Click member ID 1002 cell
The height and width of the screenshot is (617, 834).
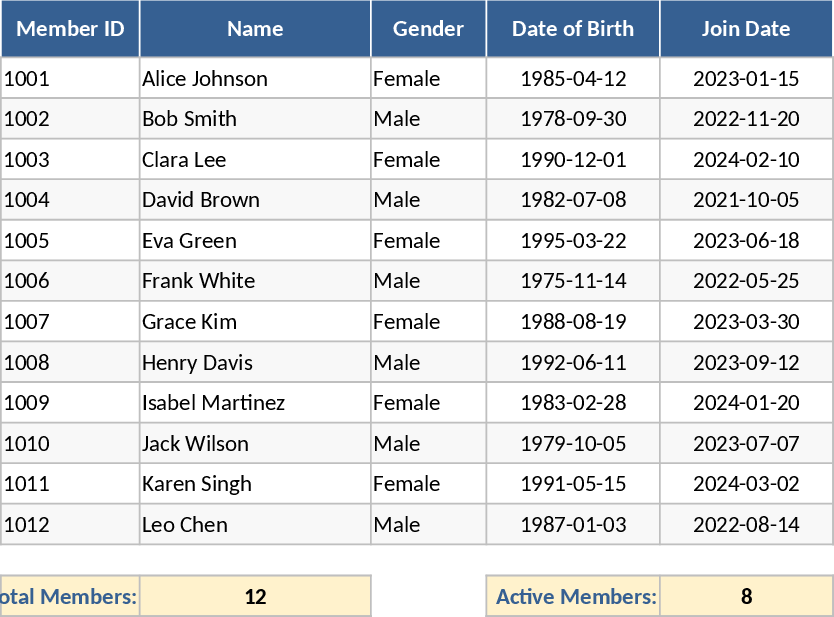pos(70,119)
